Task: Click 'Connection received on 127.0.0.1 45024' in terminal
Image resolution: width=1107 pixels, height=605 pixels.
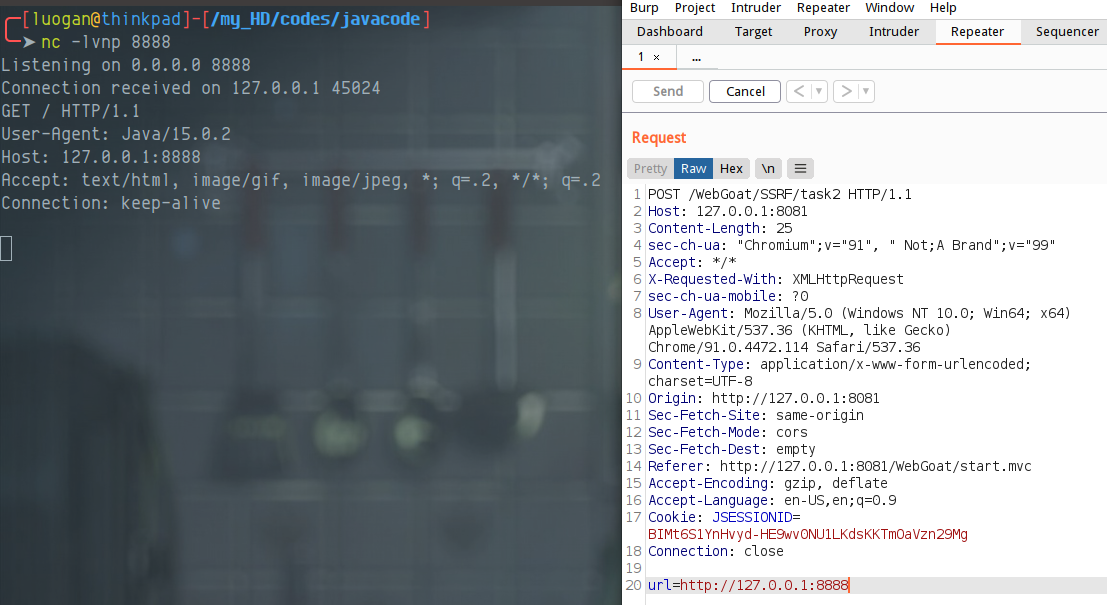Action: click(x=191, y=88)
